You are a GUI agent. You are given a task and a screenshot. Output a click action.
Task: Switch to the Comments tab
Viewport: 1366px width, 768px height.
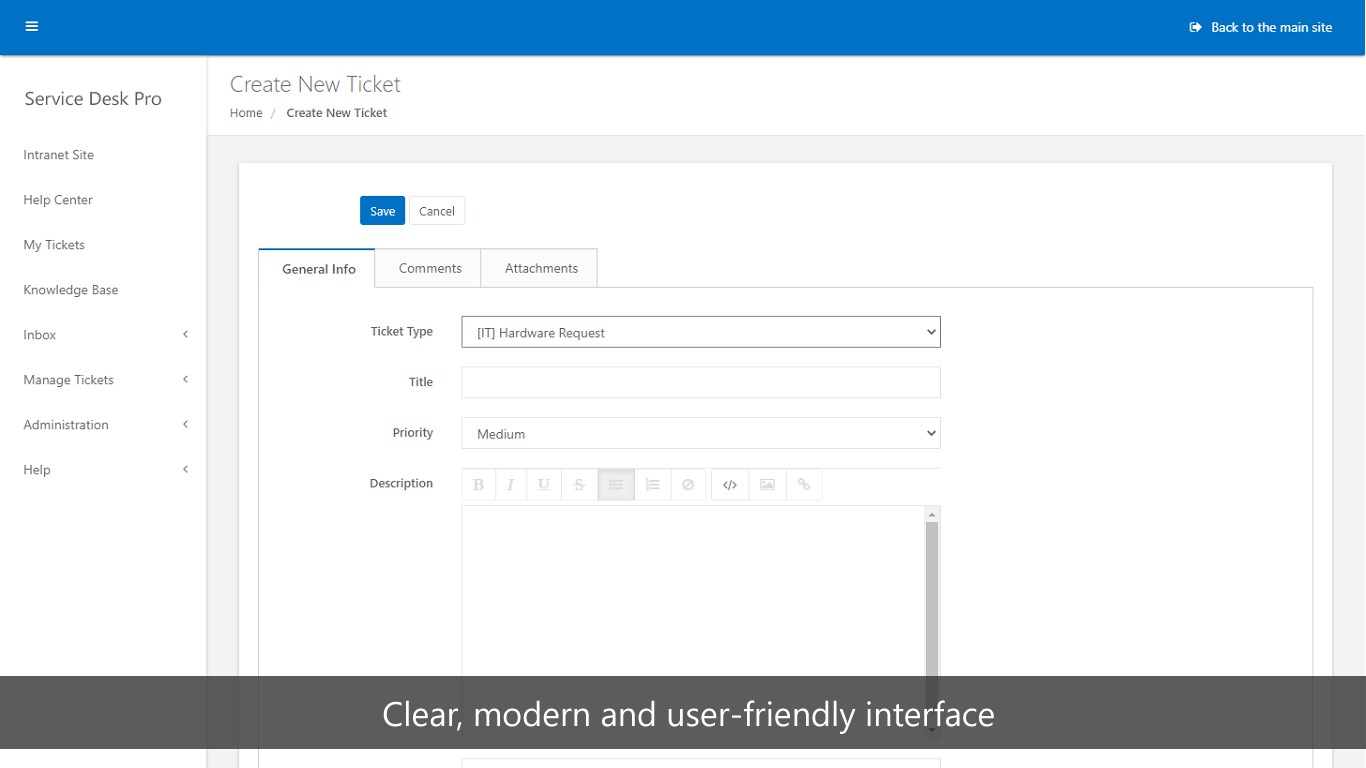(x=430, y=268)
